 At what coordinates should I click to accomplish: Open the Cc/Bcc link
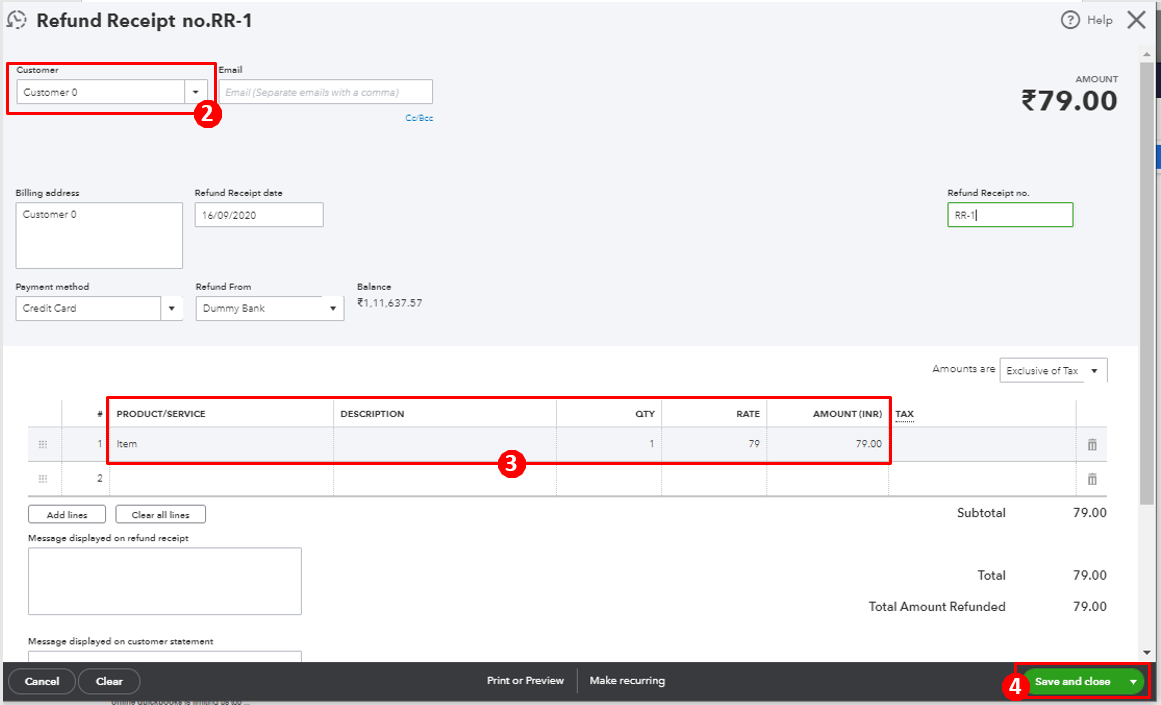(x=419, y=118)
